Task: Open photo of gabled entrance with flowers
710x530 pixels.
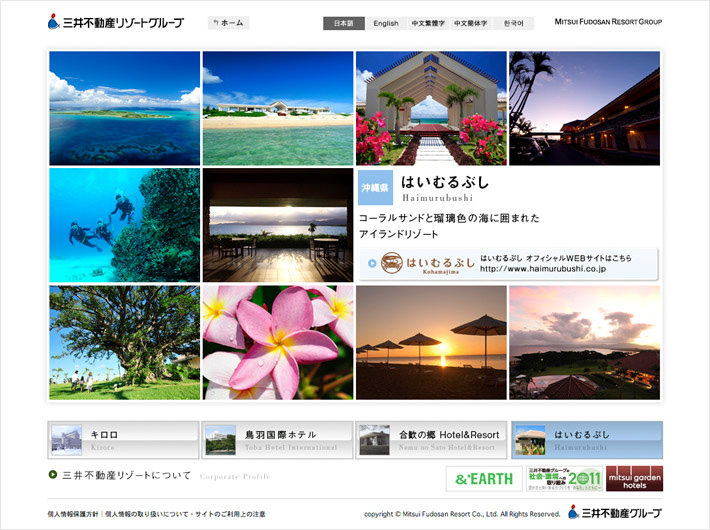Action: coord(431,108)
